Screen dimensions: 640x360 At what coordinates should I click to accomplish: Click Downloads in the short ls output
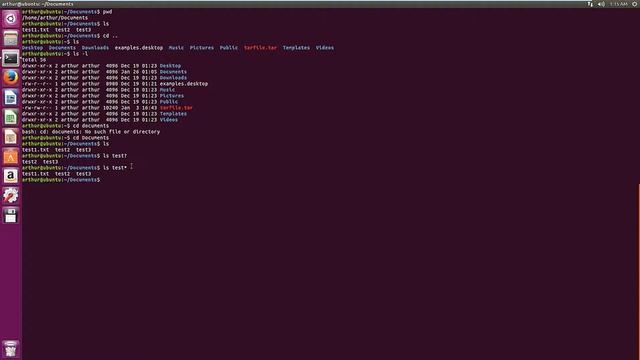tap(95, 48)
